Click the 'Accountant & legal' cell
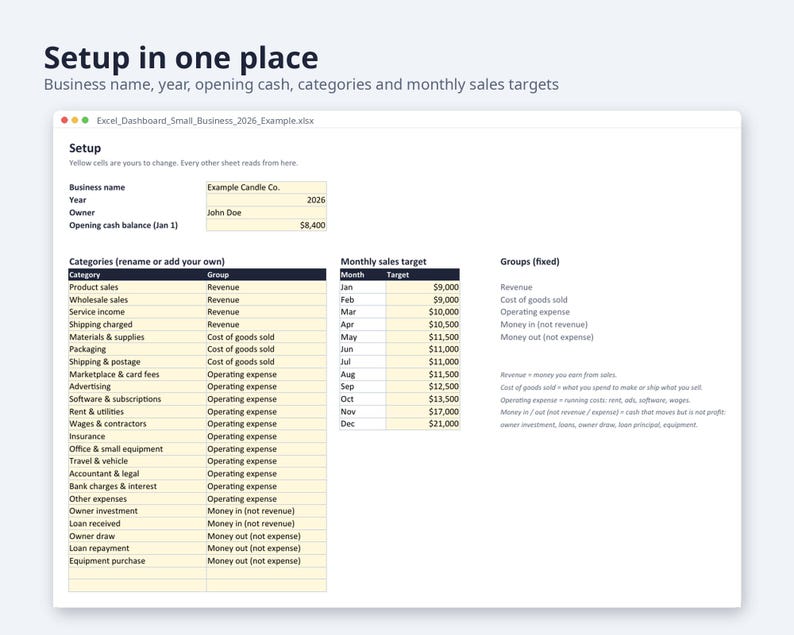Viewport: 794px width, 635px height. (137, 473)
